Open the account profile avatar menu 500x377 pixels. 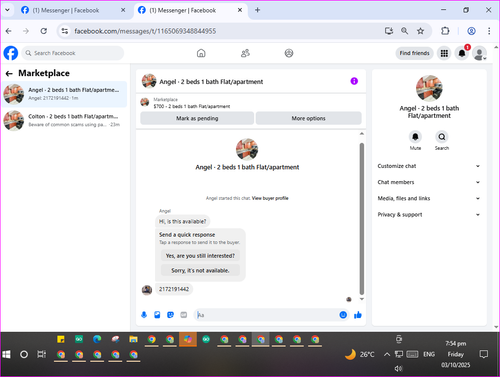(x=479, y=53)
